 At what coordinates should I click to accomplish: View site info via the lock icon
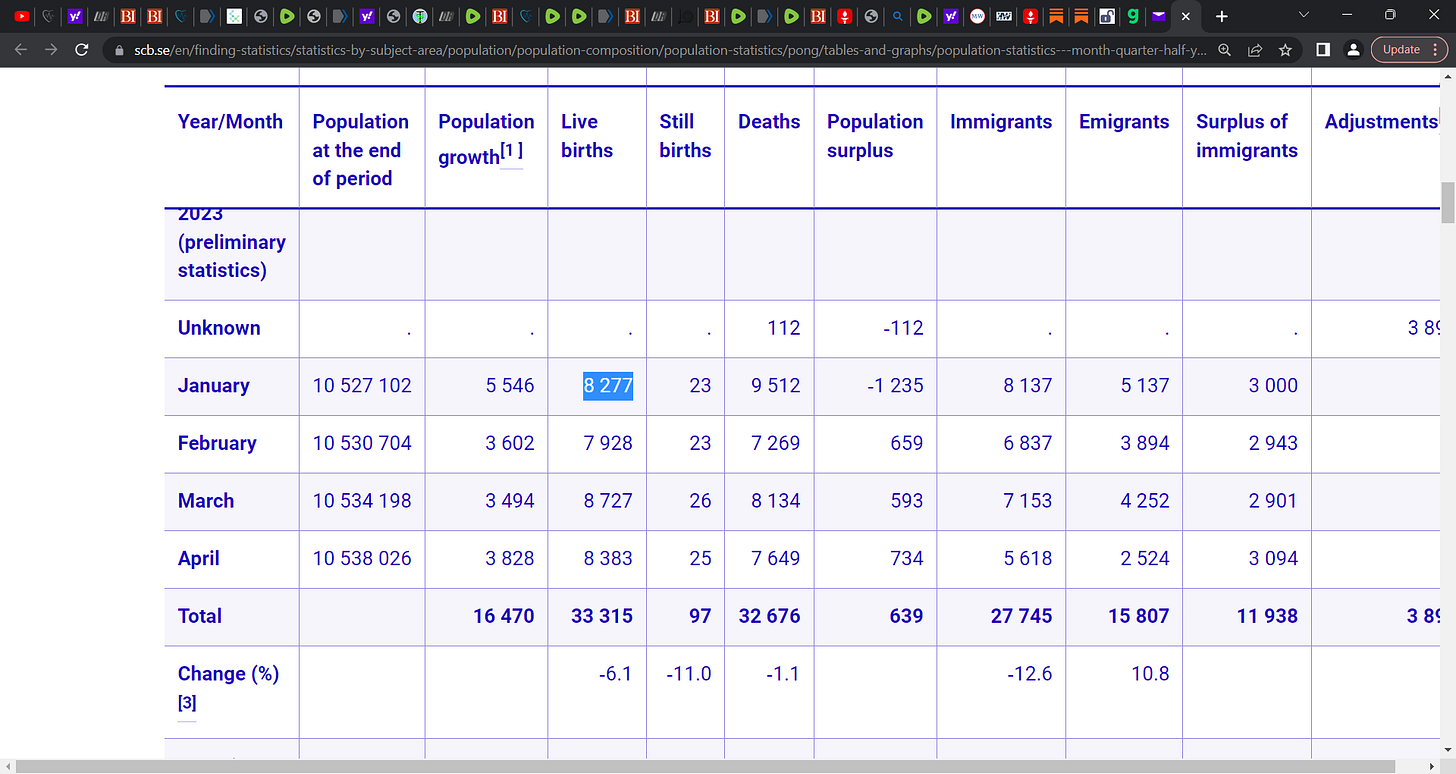[120, 49]
